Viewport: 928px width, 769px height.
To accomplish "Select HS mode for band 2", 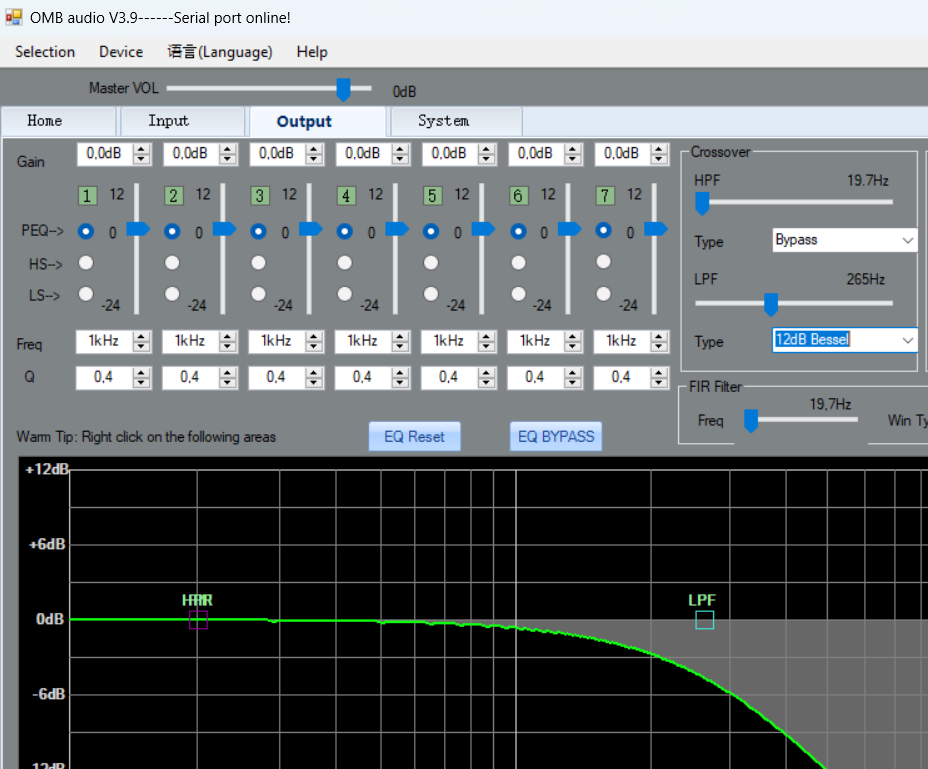I will tap(172, 263).
